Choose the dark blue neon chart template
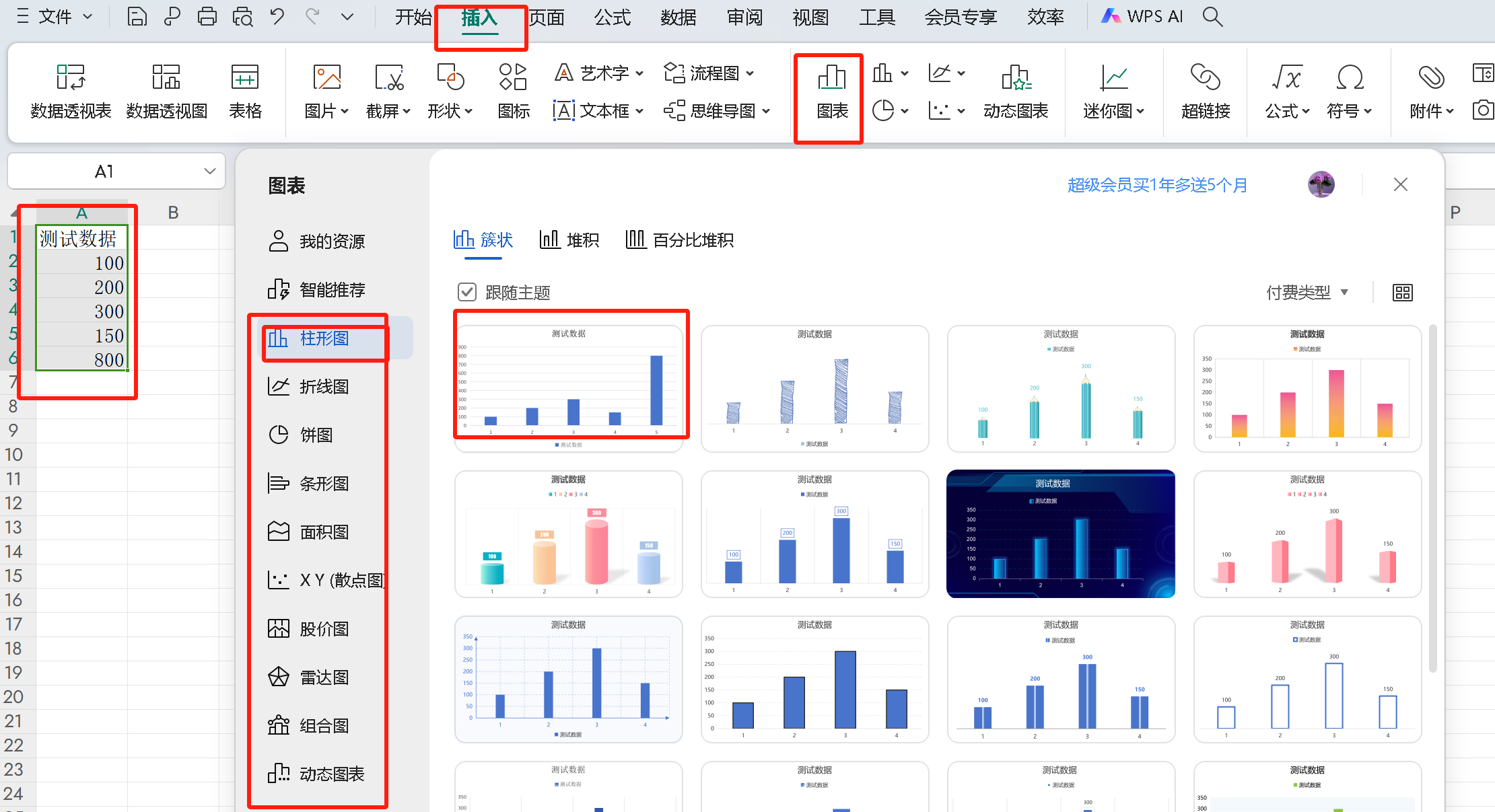 [x=1061, y=533]
